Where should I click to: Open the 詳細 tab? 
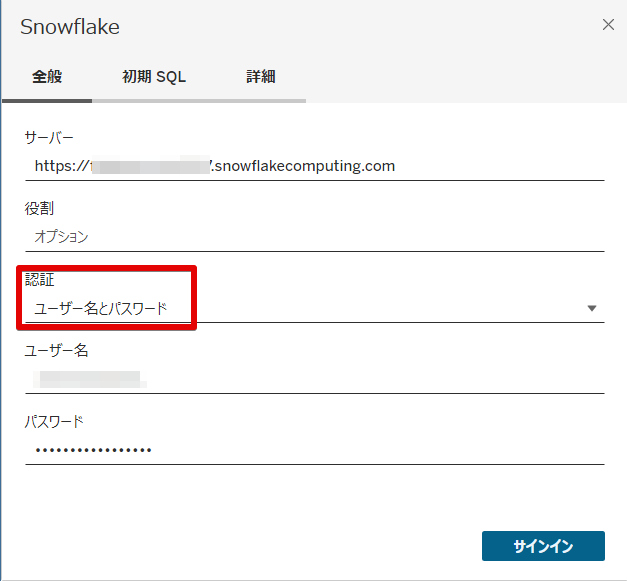(x=261, y=76)
